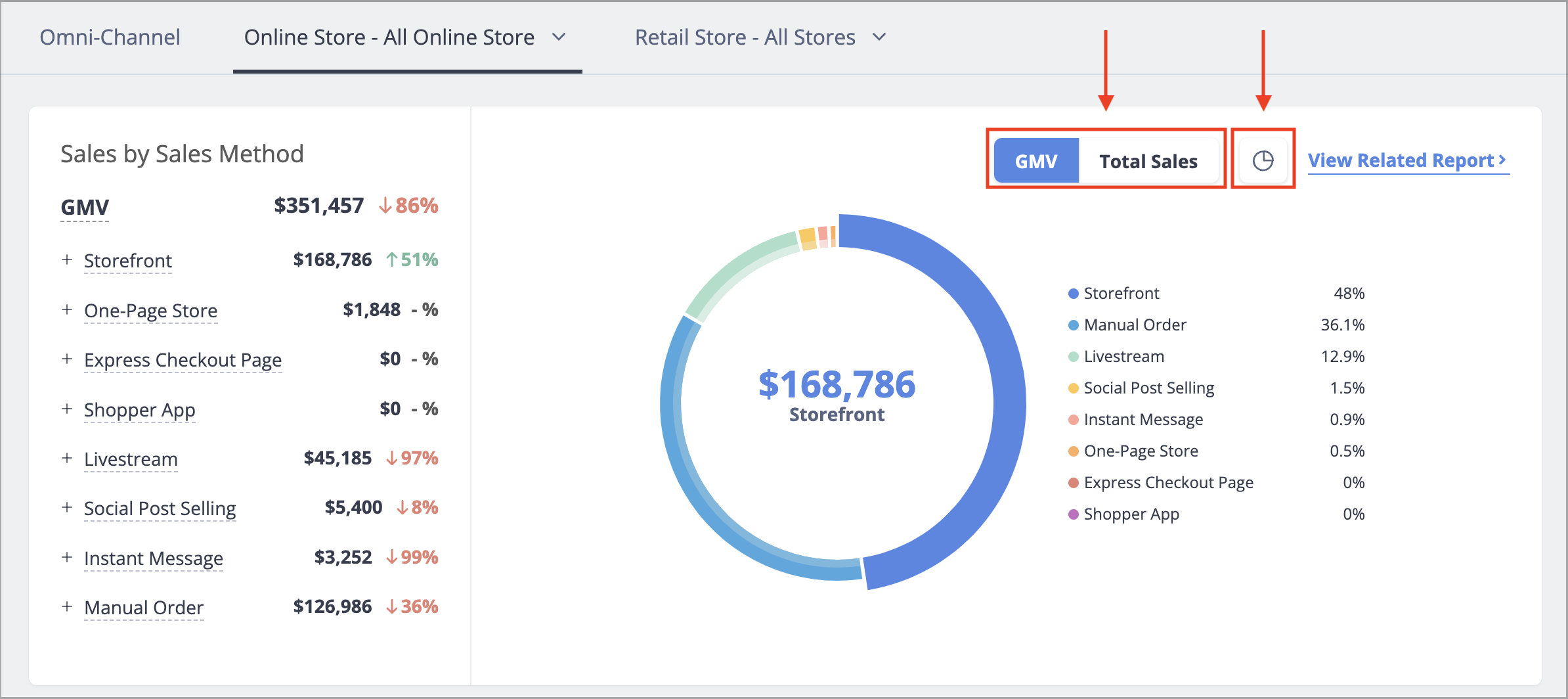
Task: Switch to the Omni-Channel tab
Action: (110, 37)
